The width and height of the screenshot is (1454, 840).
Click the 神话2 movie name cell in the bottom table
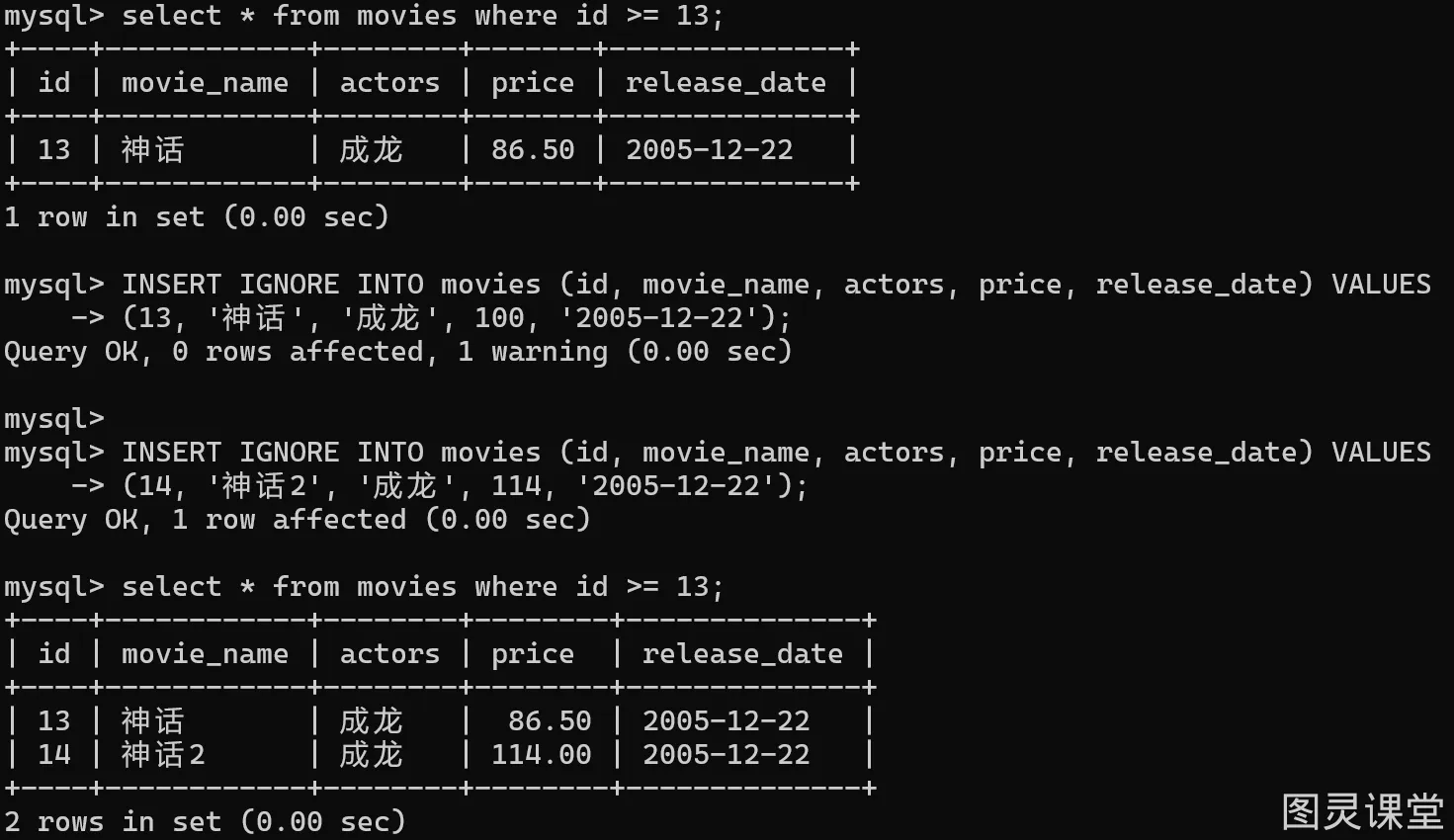(162, 755)
